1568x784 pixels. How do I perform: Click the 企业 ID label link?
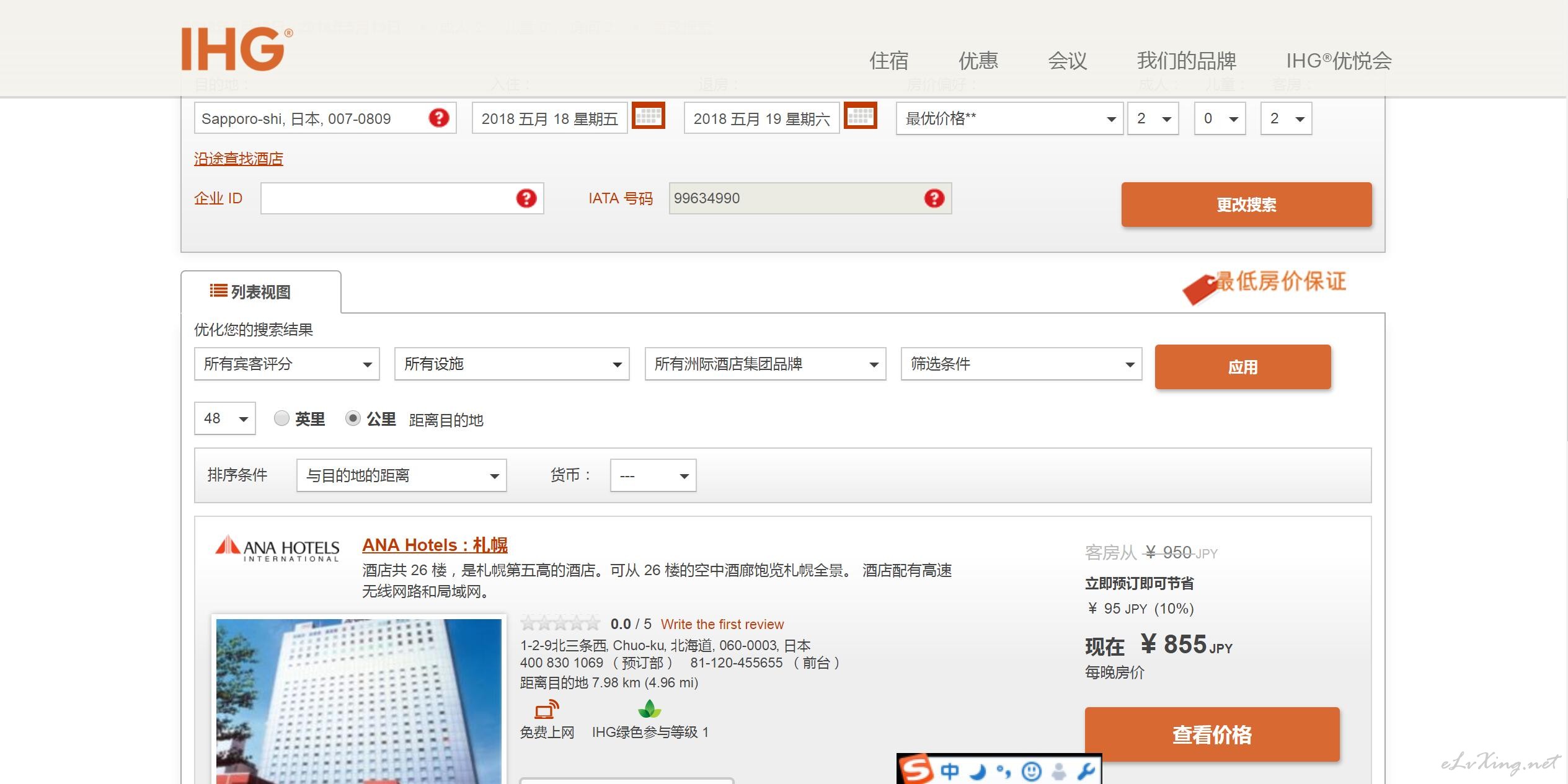tap(218, 198)
